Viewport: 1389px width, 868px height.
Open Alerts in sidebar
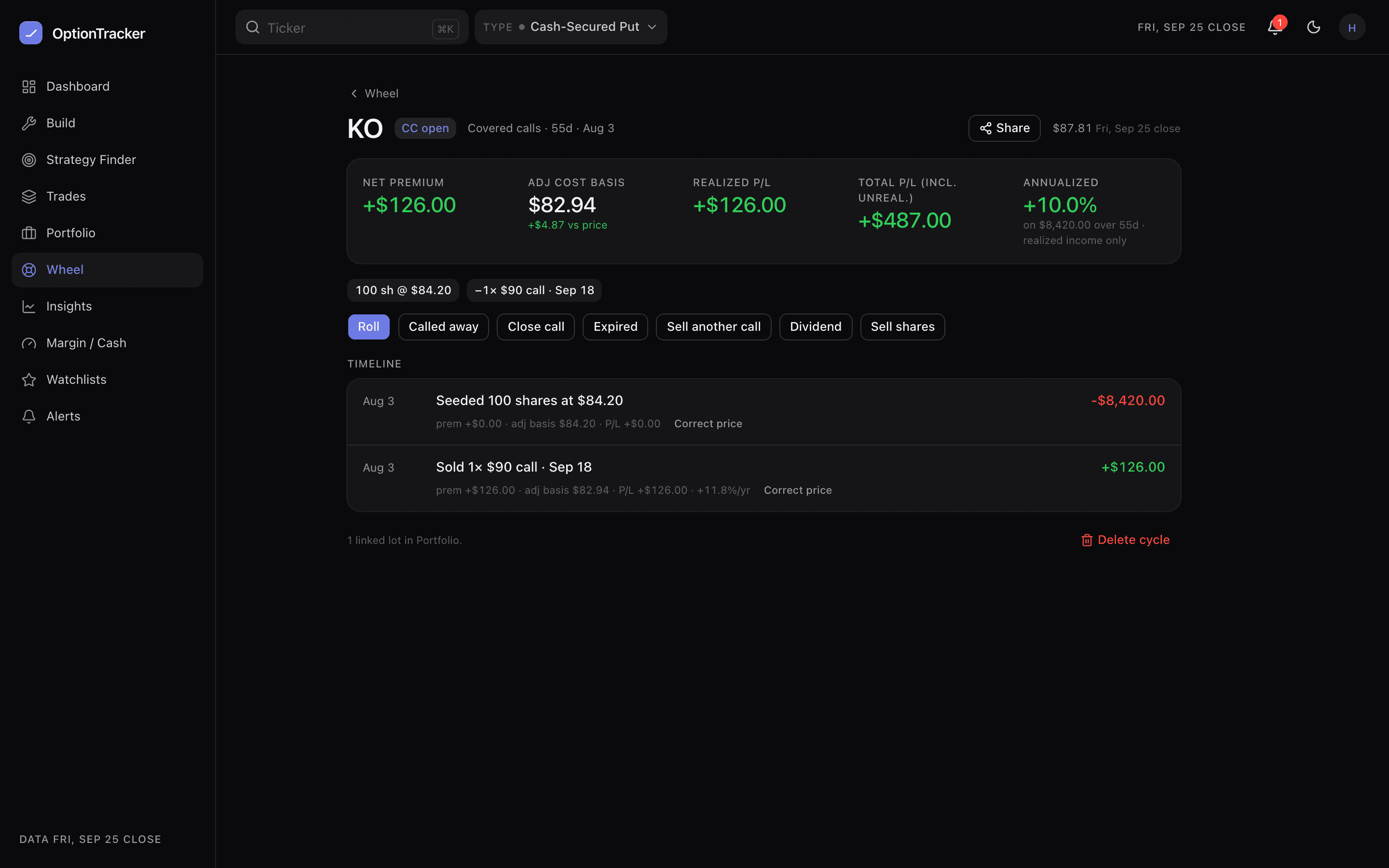[108, 416]
